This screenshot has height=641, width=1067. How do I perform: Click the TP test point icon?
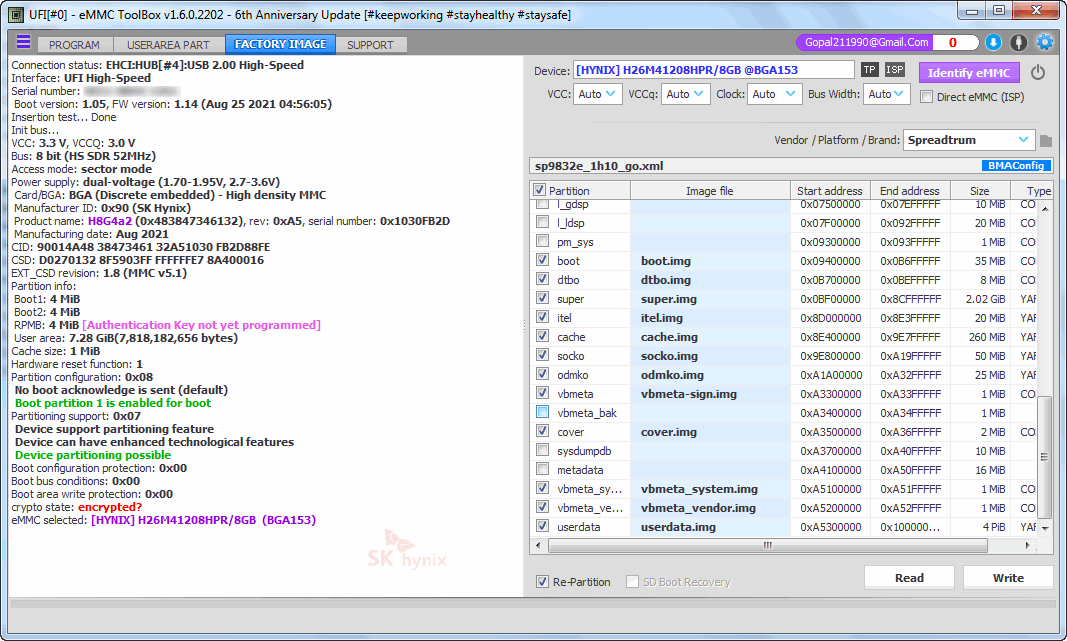pos(869,69)
